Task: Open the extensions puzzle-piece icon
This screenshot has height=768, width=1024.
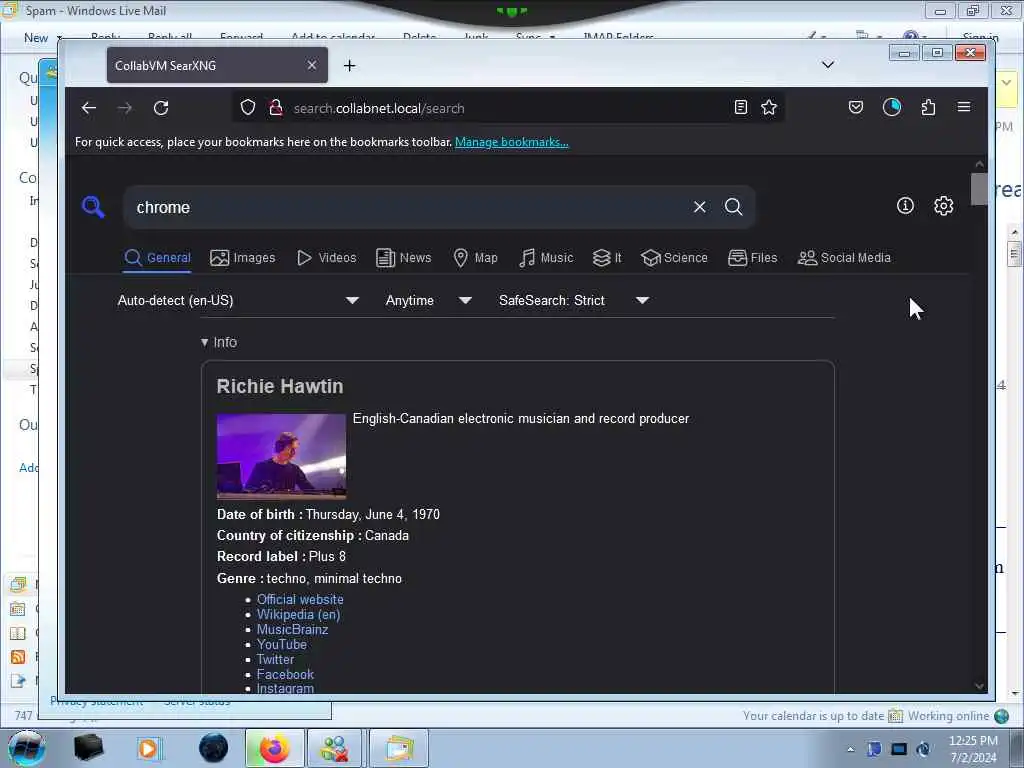Action: click(928, 107)
